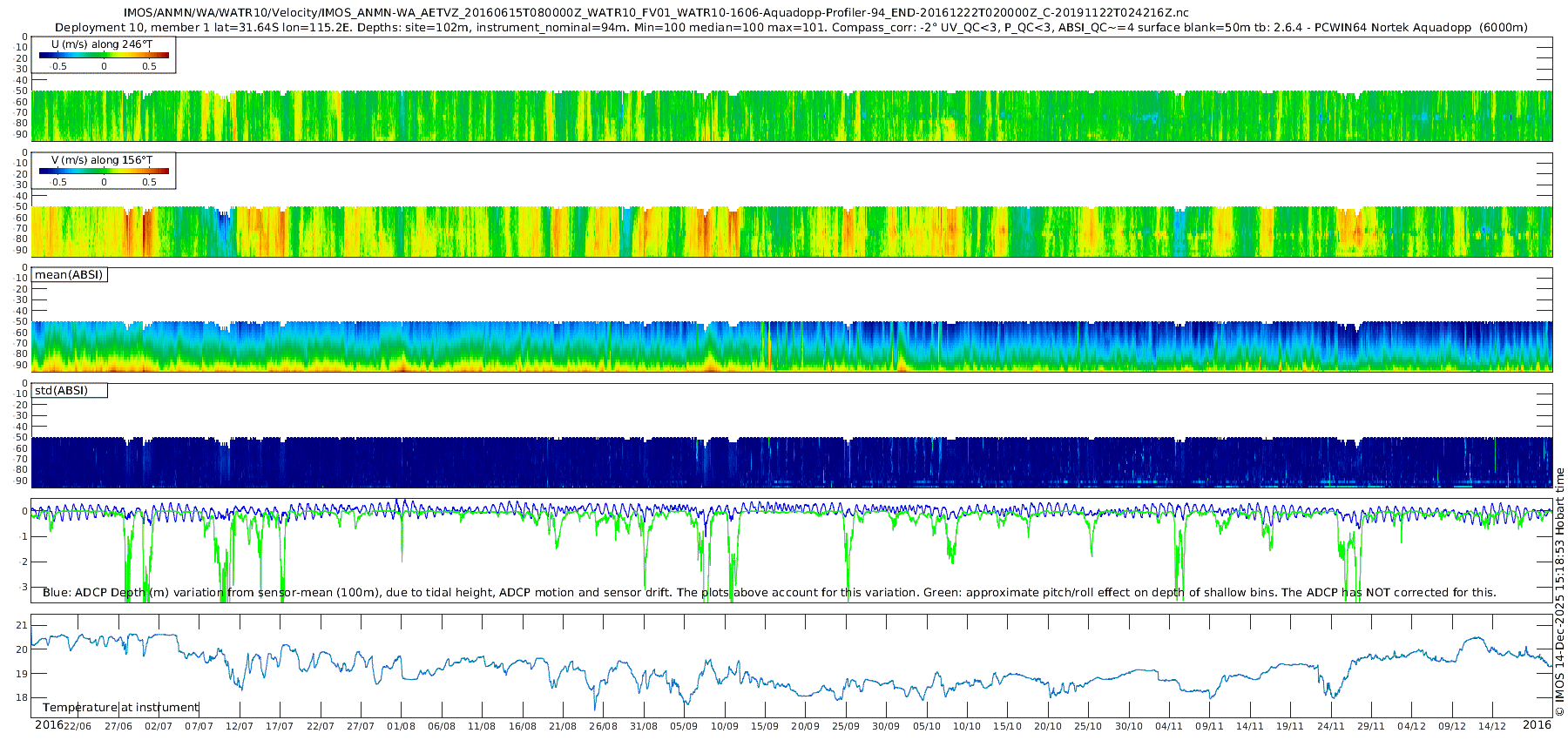Click the 18 tick on temperature axis
The width and height of the screenshot is (1568, 740).
tap(22, 698)
